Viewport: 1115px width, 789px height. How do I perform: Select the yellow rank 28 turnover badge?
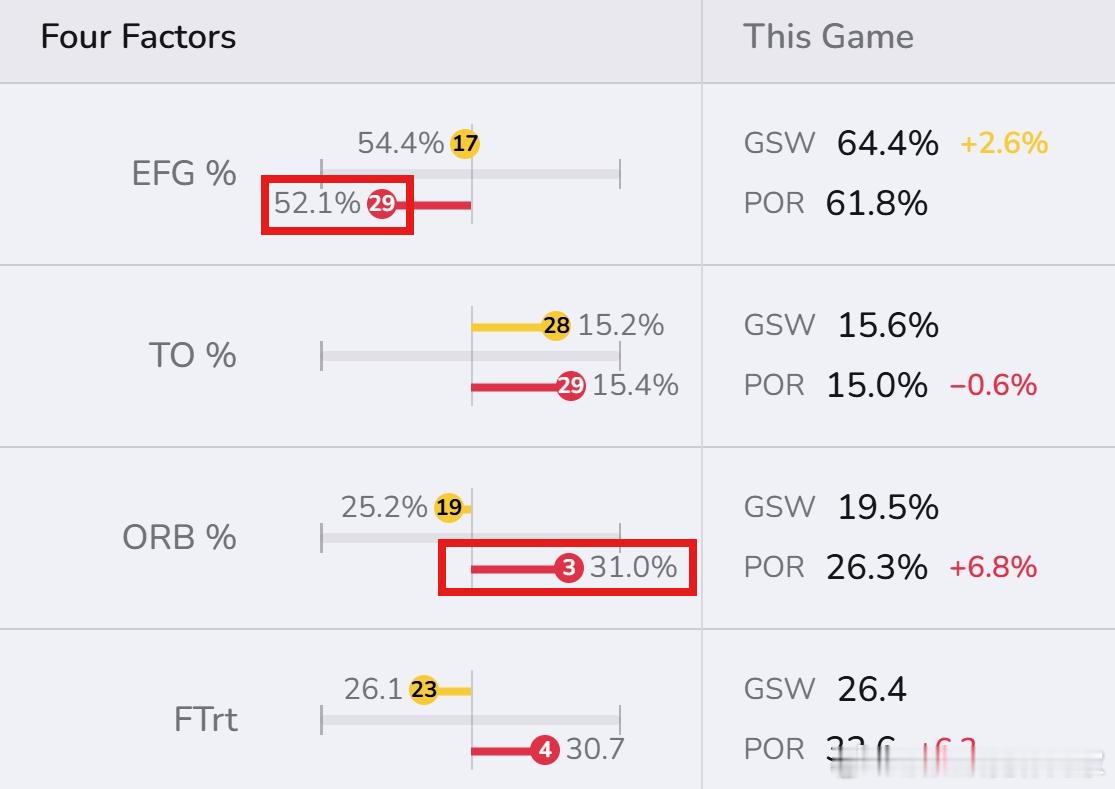(556, 326)
